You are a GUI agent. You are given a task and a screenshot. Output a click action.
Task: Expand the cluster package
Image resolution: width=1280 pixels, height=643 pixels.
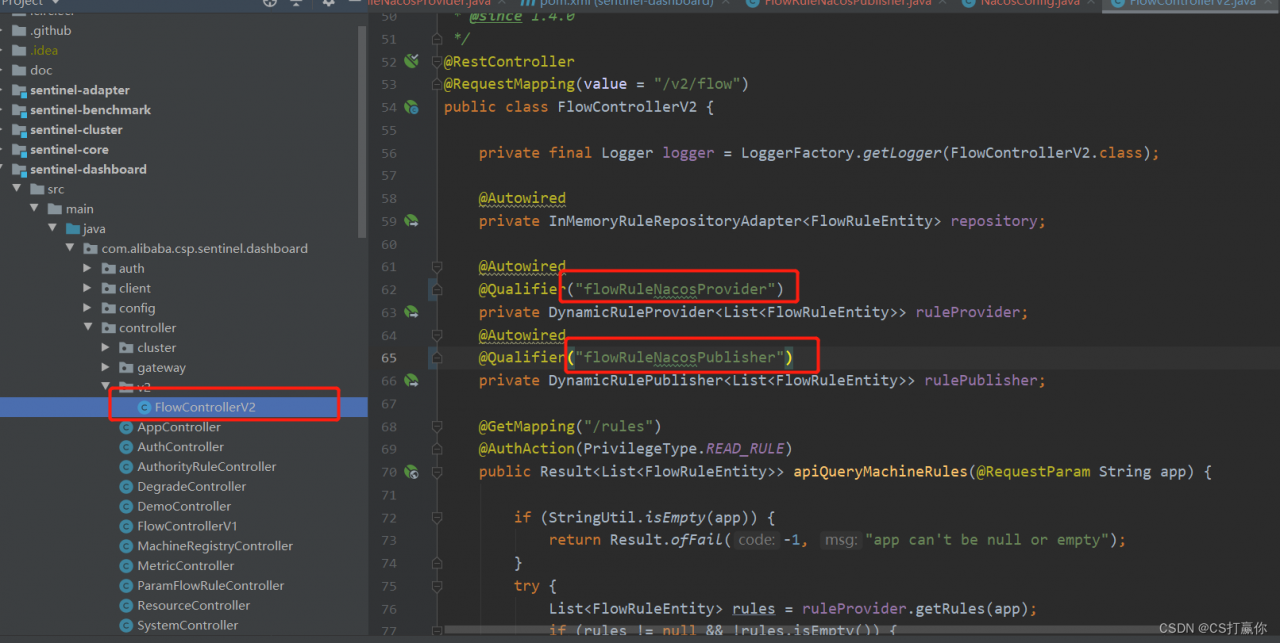pos(106,347)
